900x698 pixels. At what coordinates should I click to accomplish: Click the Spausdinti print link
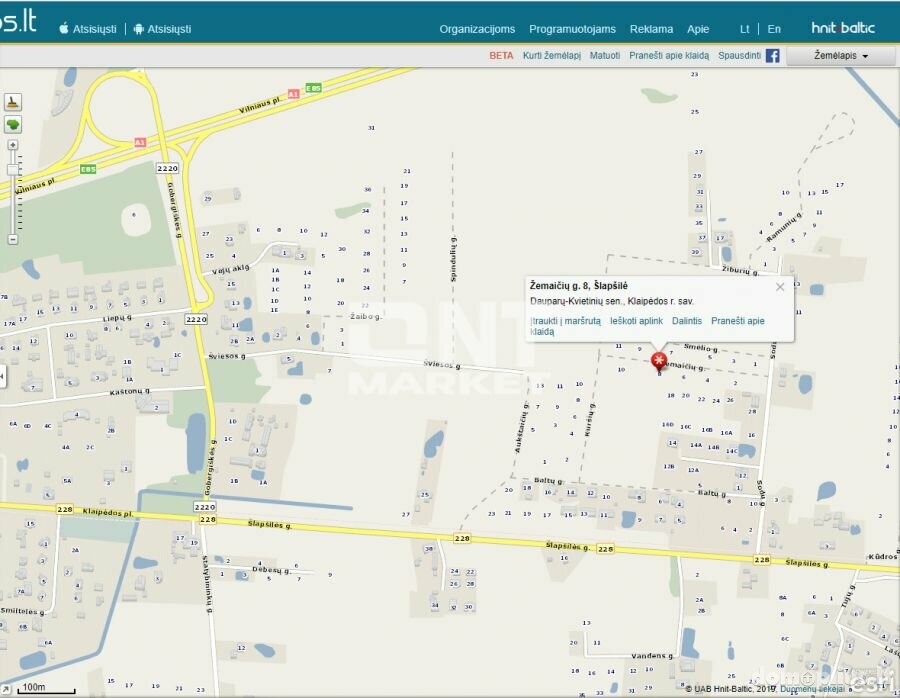click(x=739, y=56)
